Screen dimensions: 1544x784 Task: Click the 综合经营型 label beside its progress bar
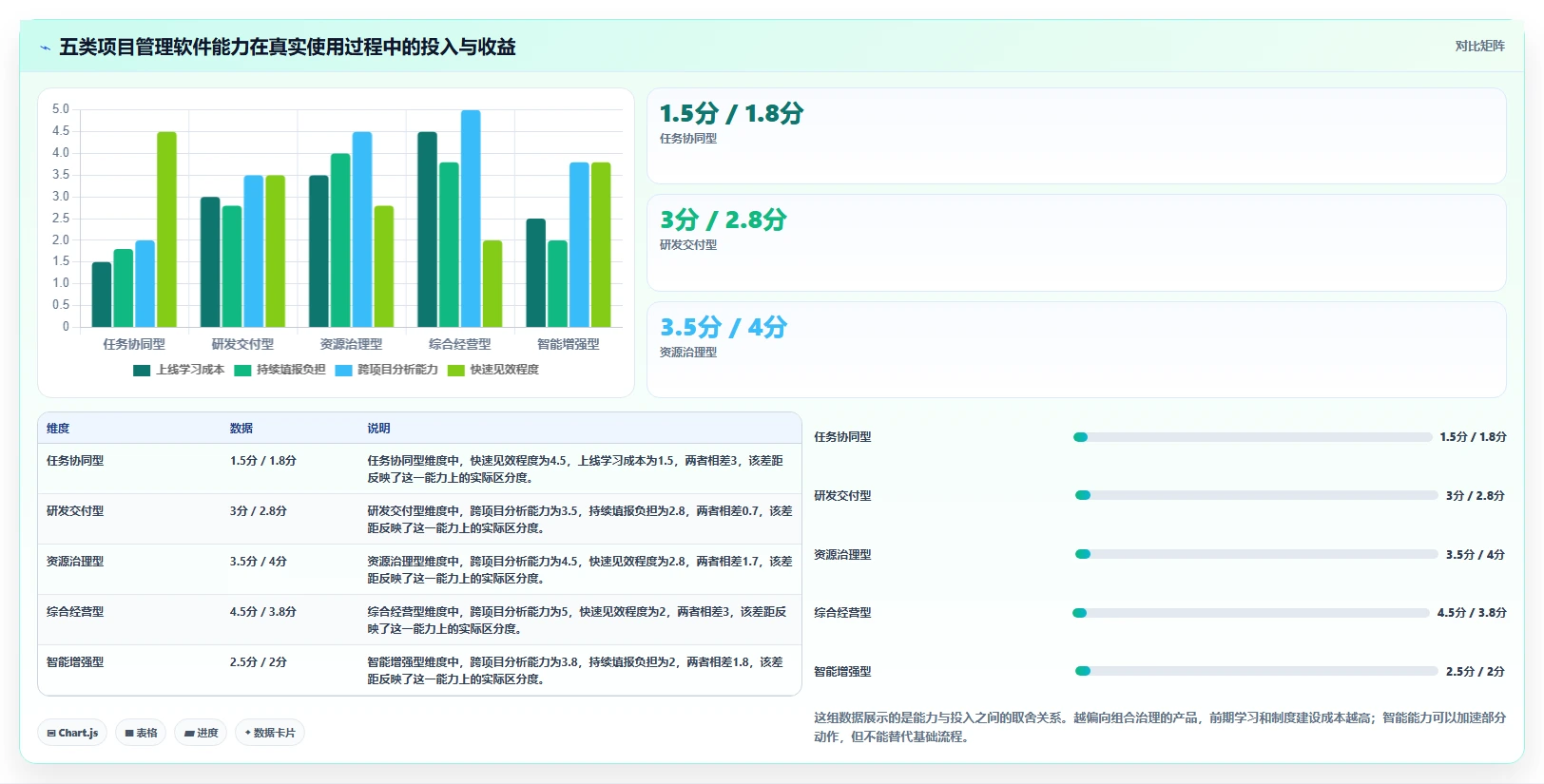842,613
